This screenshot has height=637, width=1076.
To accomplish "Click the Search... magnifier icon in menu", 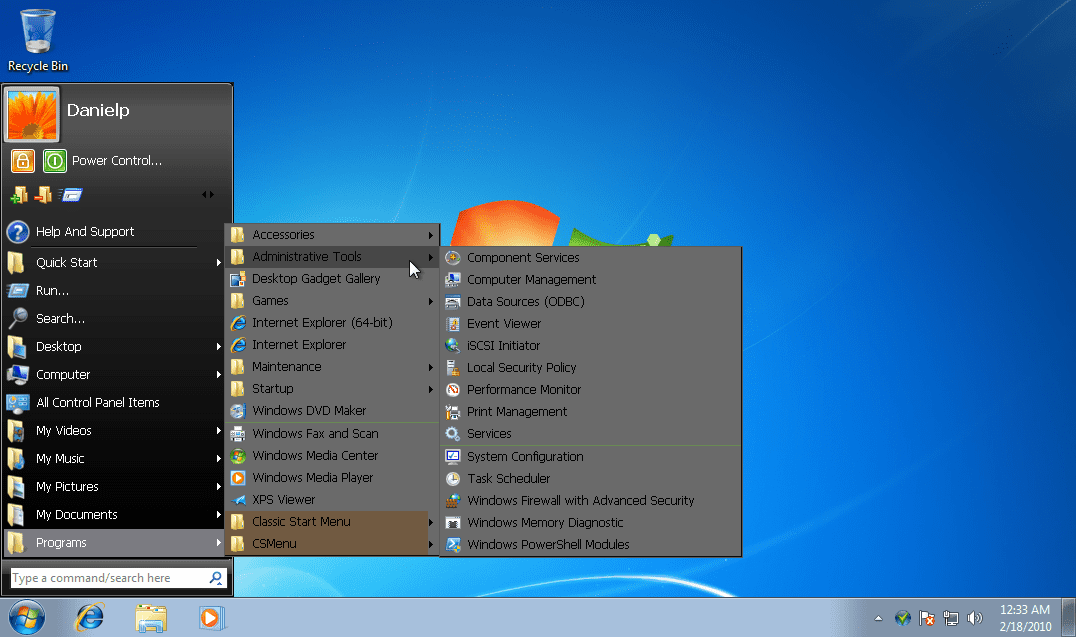I will [x=18, y=318].
